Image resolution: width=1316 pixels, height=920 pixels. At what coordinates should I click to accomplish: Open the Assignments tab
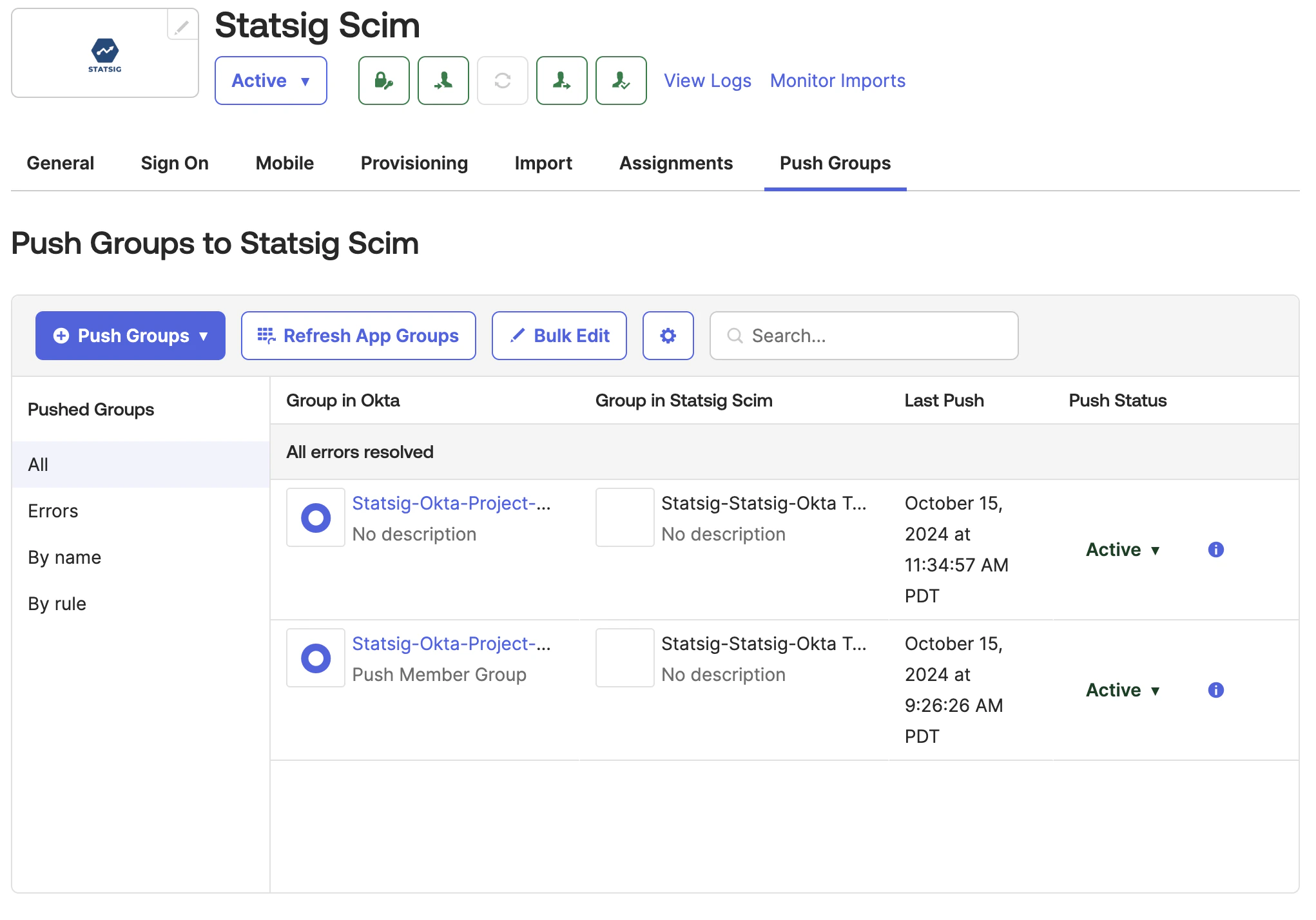coord(675,163)
